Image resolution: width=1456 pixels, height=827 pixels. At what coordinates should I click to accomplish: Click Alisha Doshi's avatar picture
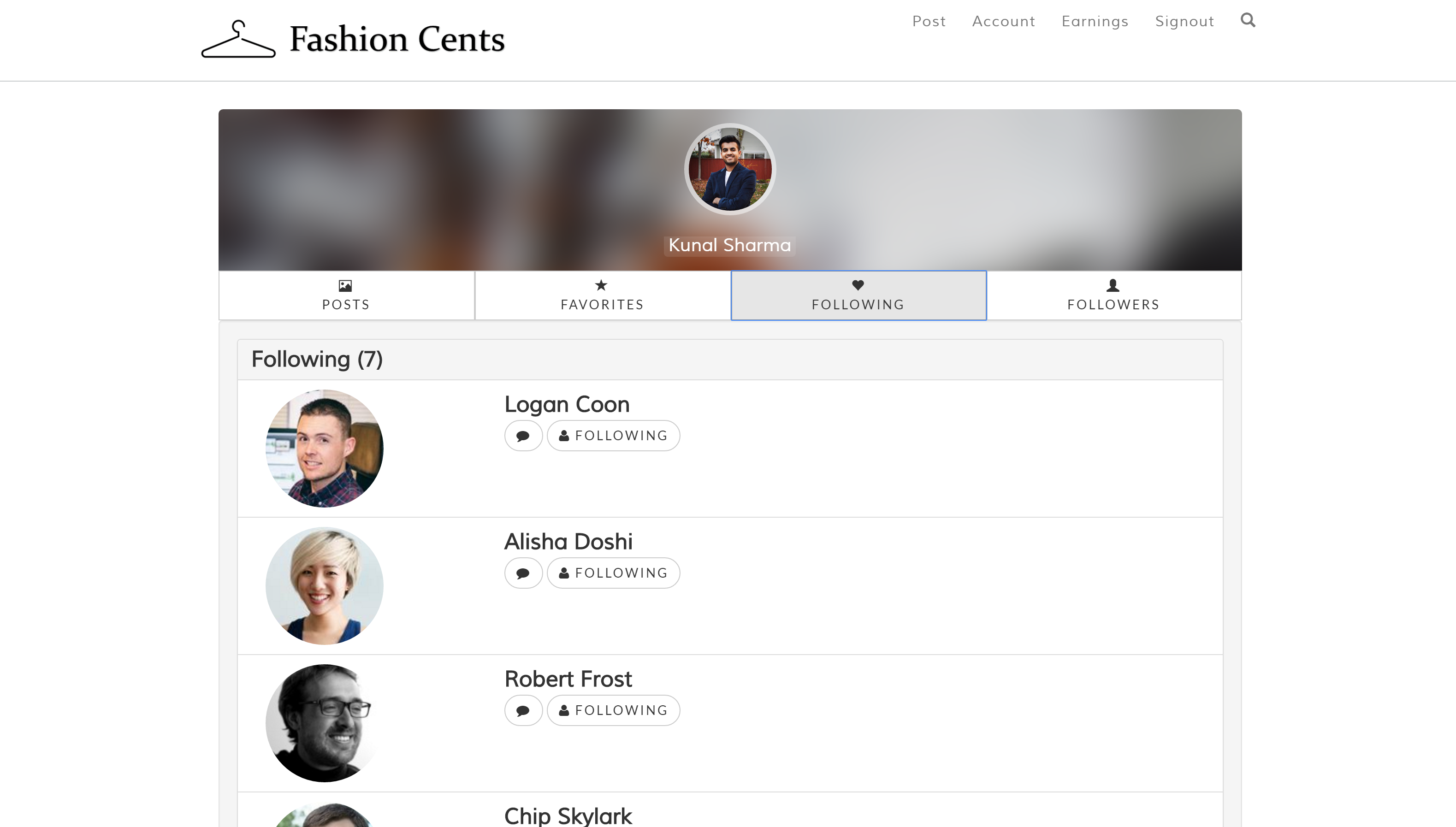(325, 585)
